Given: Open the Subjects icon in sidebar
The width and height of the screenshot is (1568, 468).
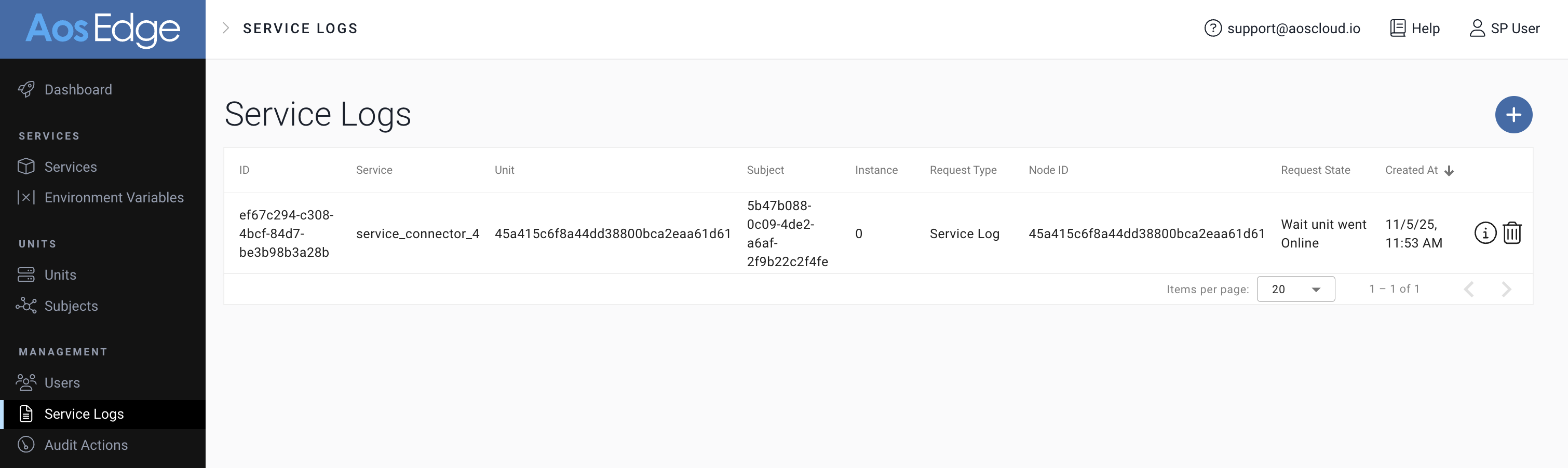Looking at the screenshot, I should (26, 306).
